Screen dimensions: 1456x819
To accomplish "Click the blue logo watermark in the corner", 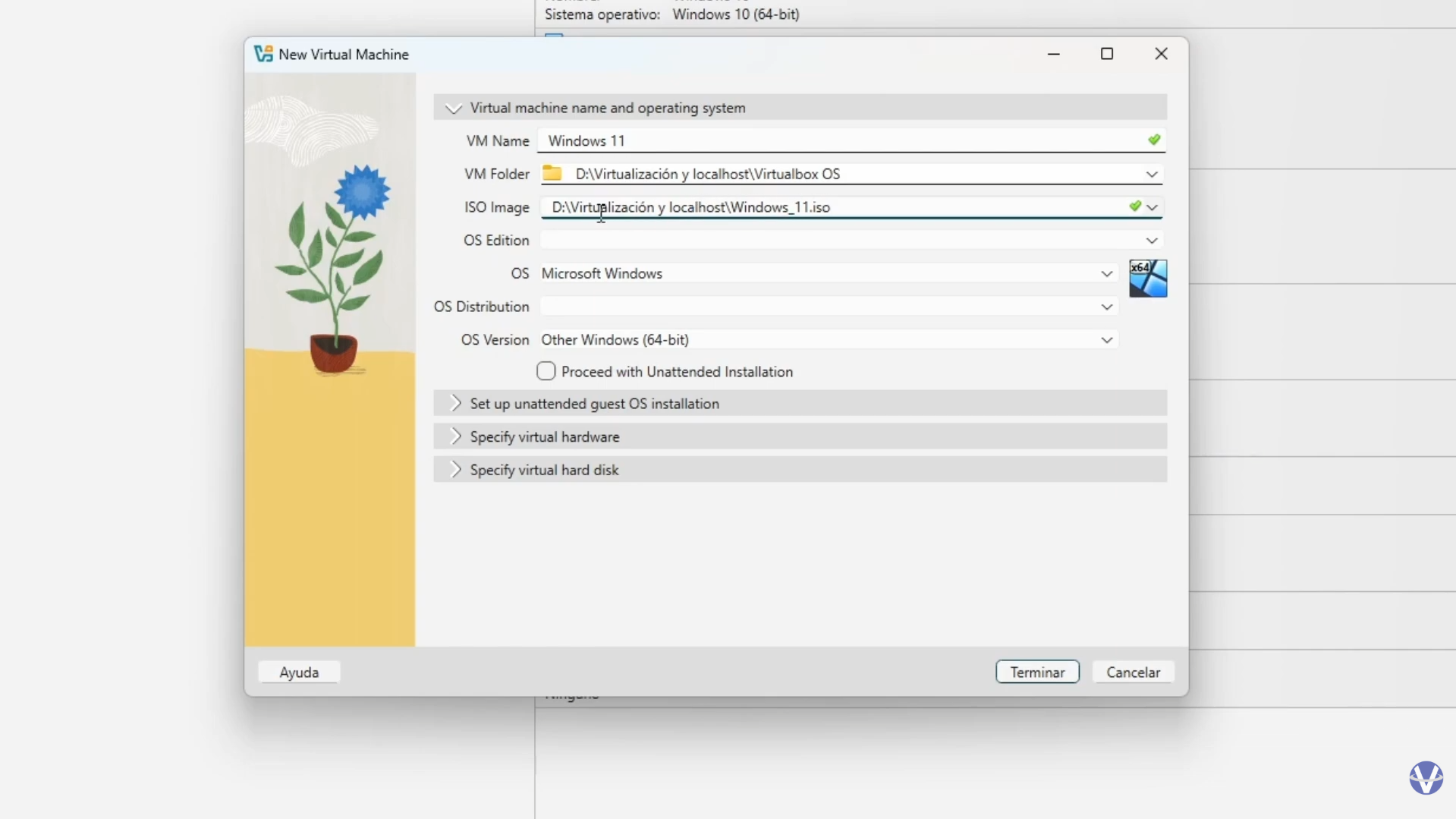I will [1426, 778].
